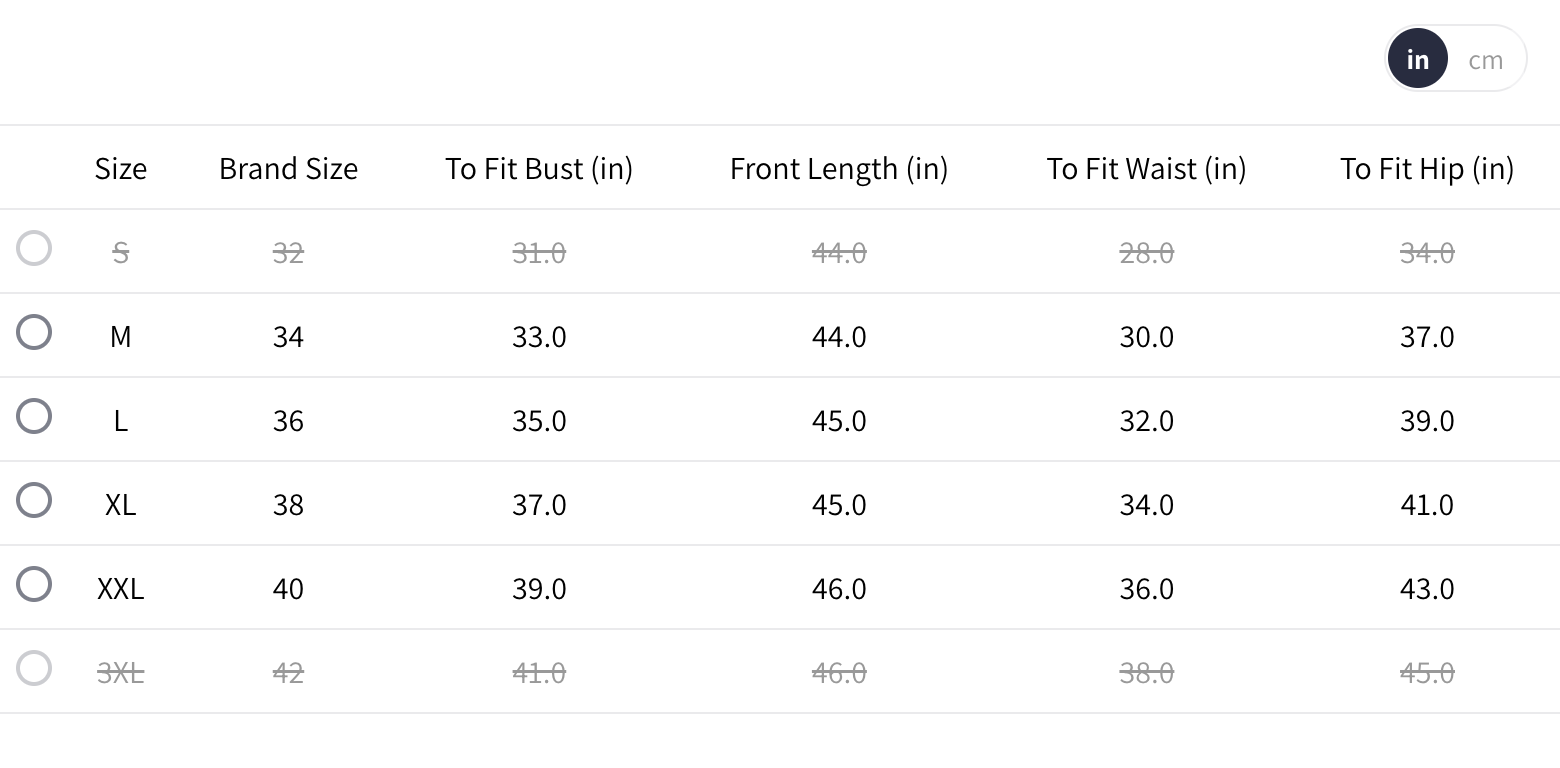This screenshot has width=1560, height=768.
Task: Click the Size column header
Action: [x=121, y=168]
